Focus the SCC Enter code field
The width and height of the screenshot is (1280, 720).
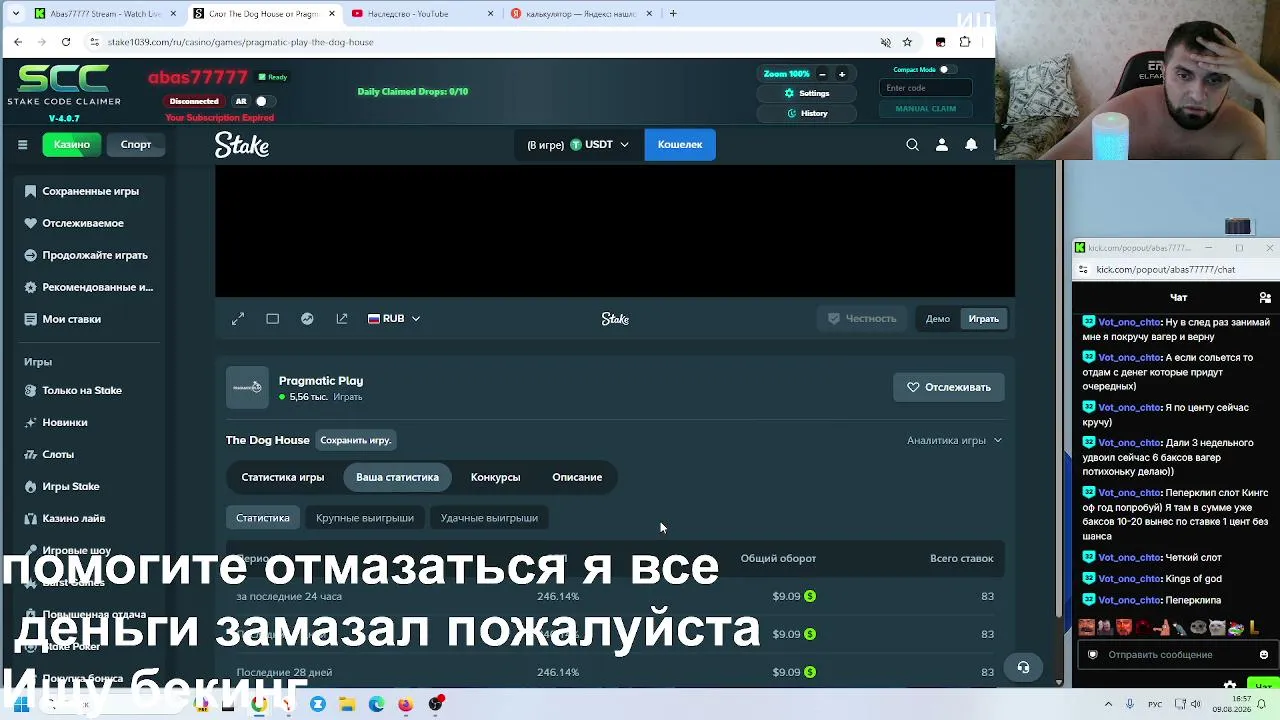pos(925,88)
